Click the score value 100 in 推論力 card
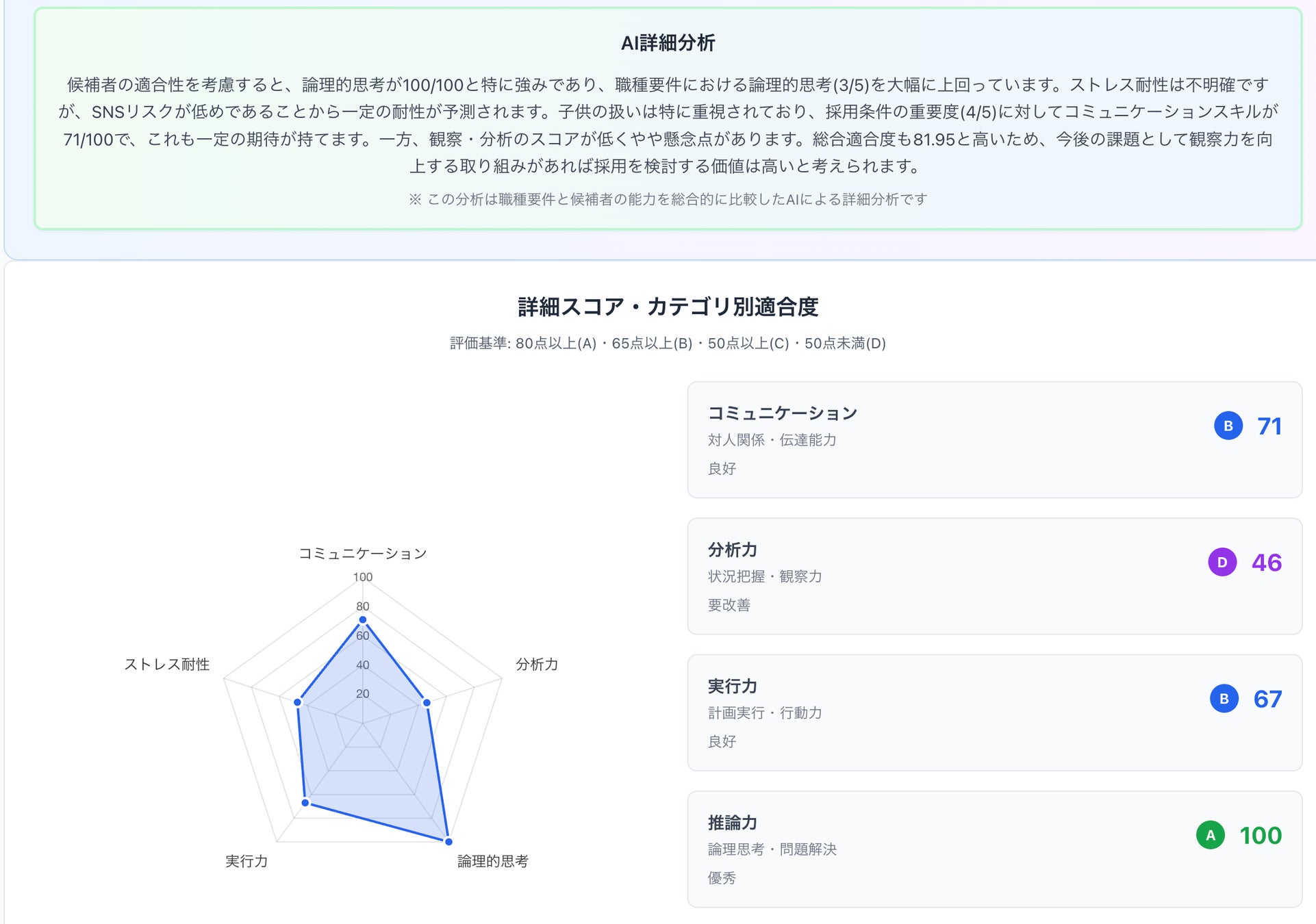Screen dimensions: 1316x924 [1261, 835]
